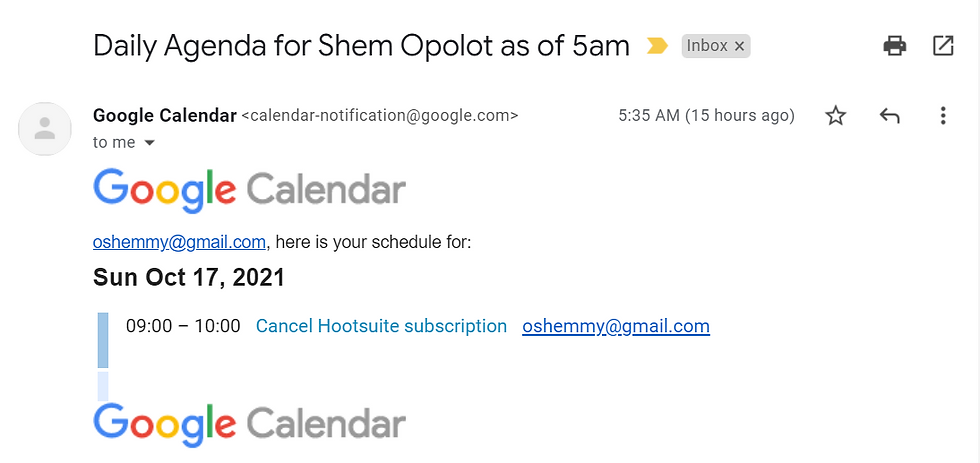Image resolution: width=980 pixels, height=463 pixels.
Task: Click the oshemmy@gmail.com link in event row
Action: [616, 326]
